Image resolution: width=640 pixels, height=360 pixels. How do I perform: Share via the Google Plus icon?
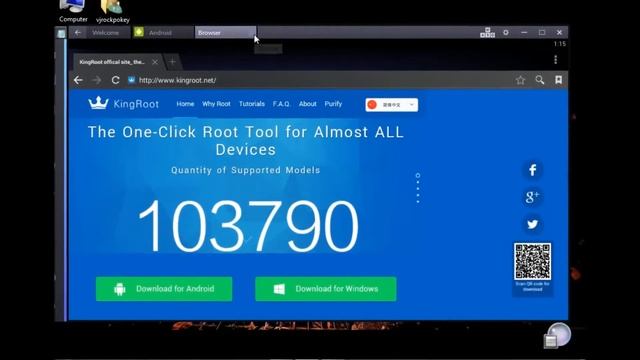[x=532, y=197]
